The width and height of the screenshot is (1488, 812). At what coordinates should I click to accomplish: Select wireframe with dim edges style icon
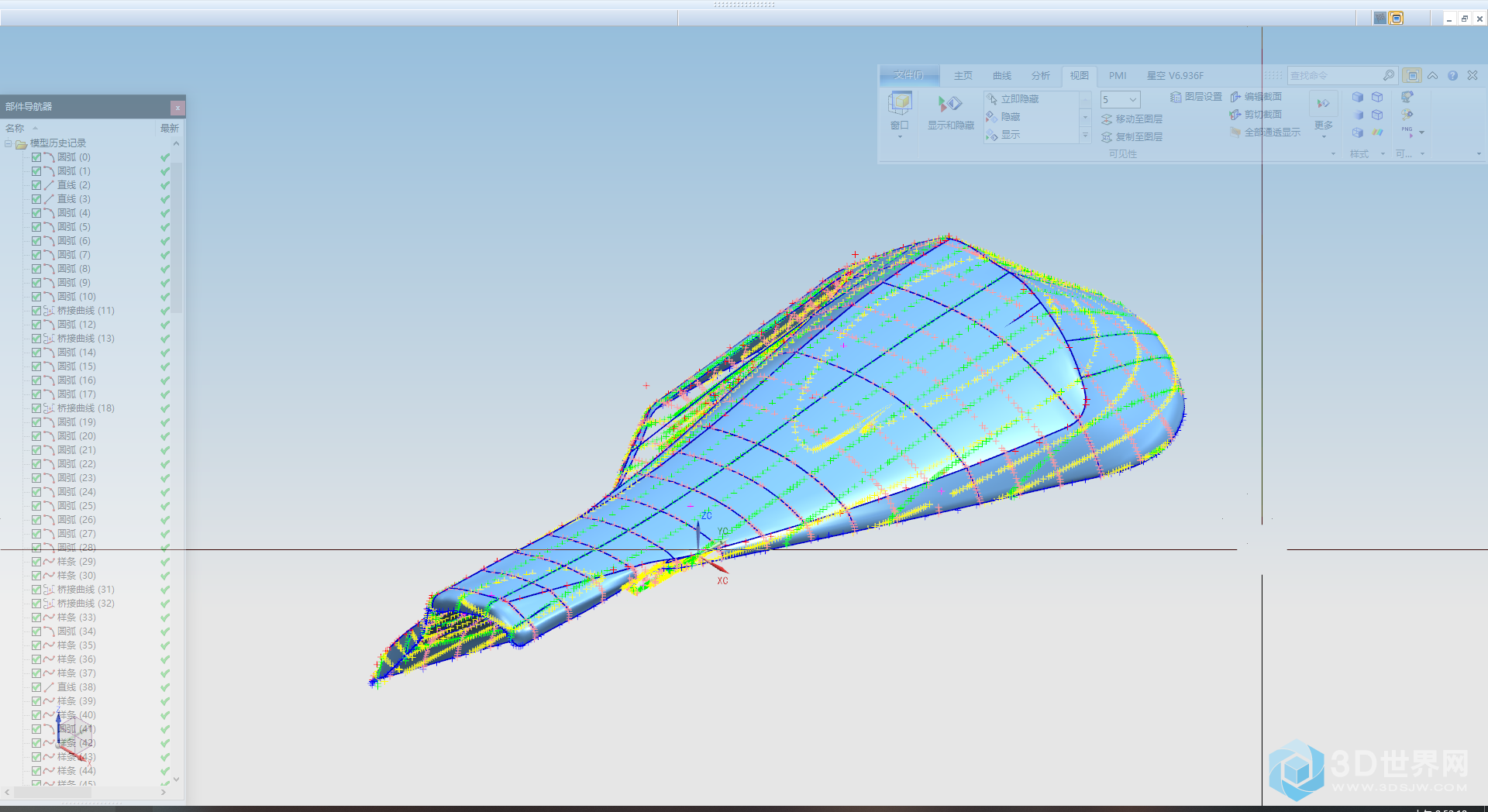(1377, 98)
